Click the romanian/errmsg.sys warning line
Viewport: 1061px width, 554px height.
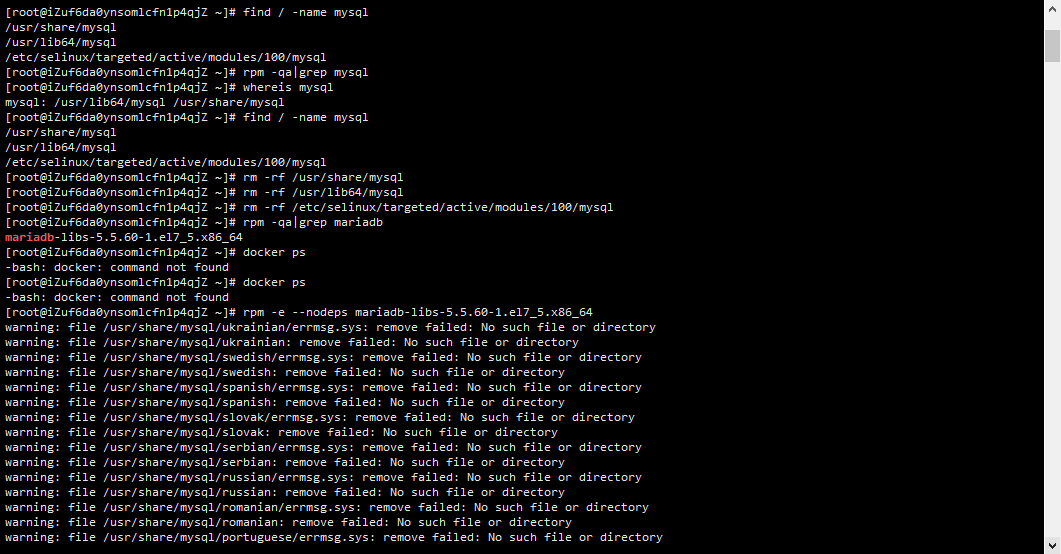pos(327,507)
